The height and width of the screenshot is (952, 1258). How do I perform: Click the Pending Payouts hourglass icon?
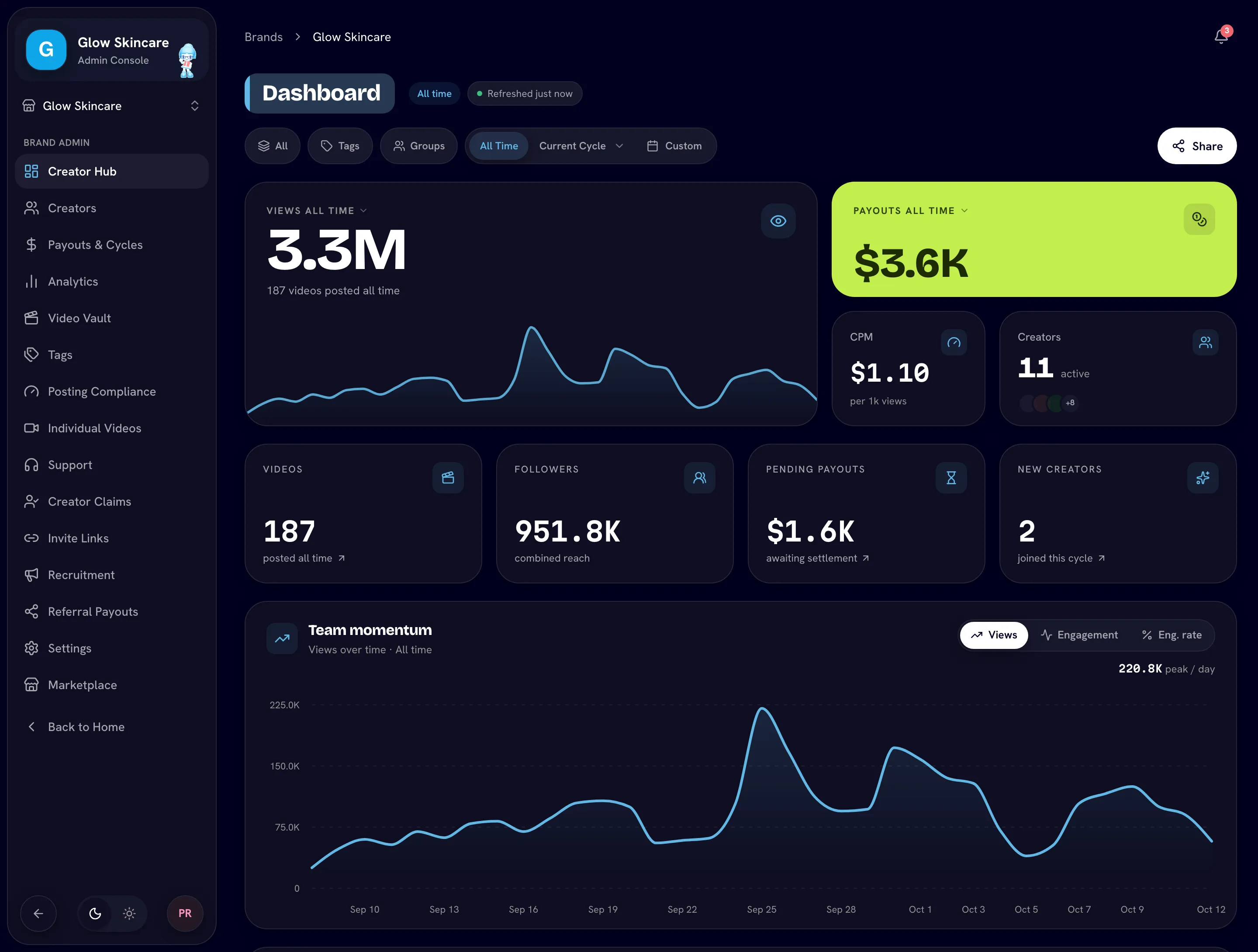coord(951,478)
